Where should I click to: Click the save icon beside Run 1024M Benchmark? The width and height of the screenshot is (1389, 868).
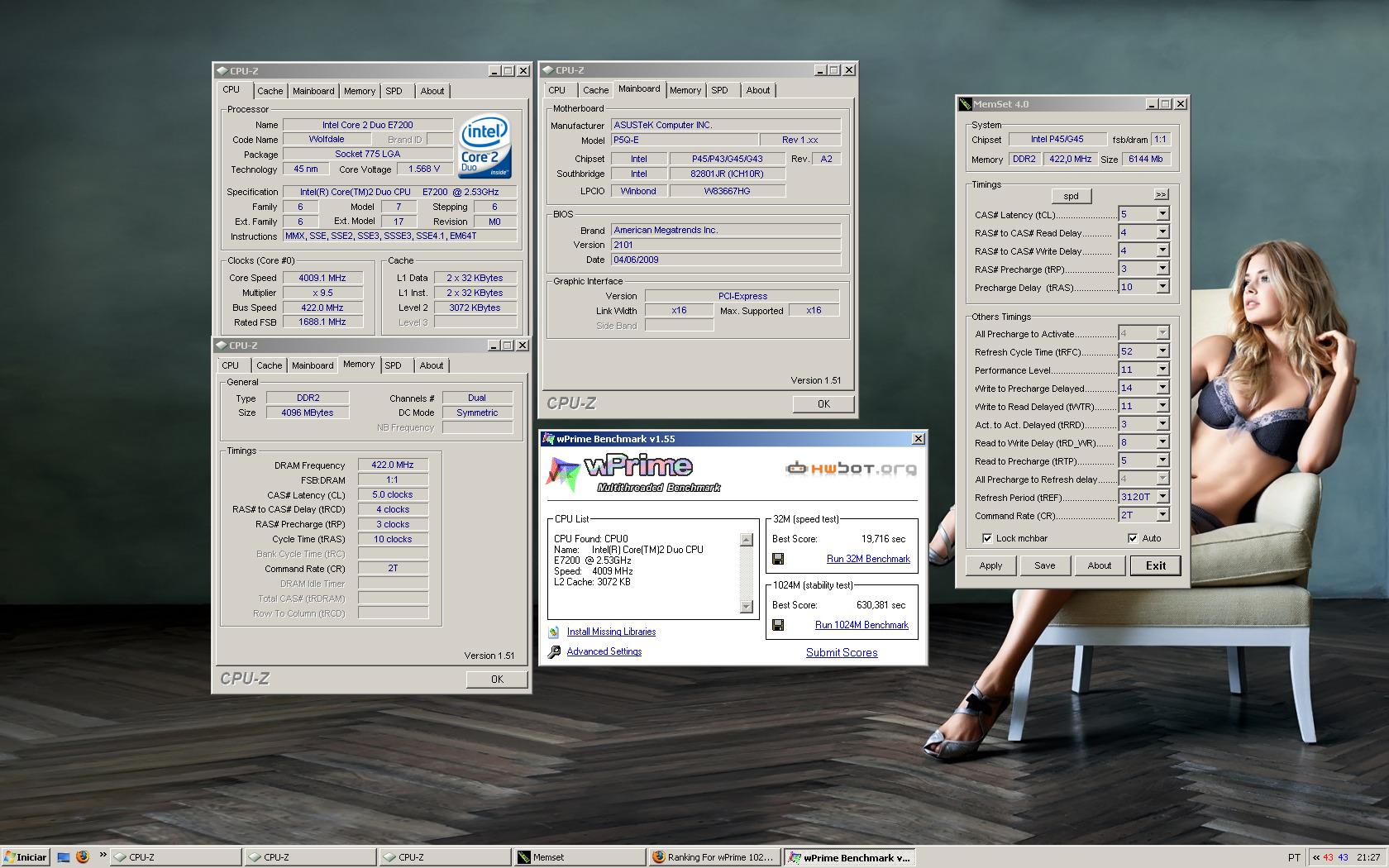pos(777,625)
